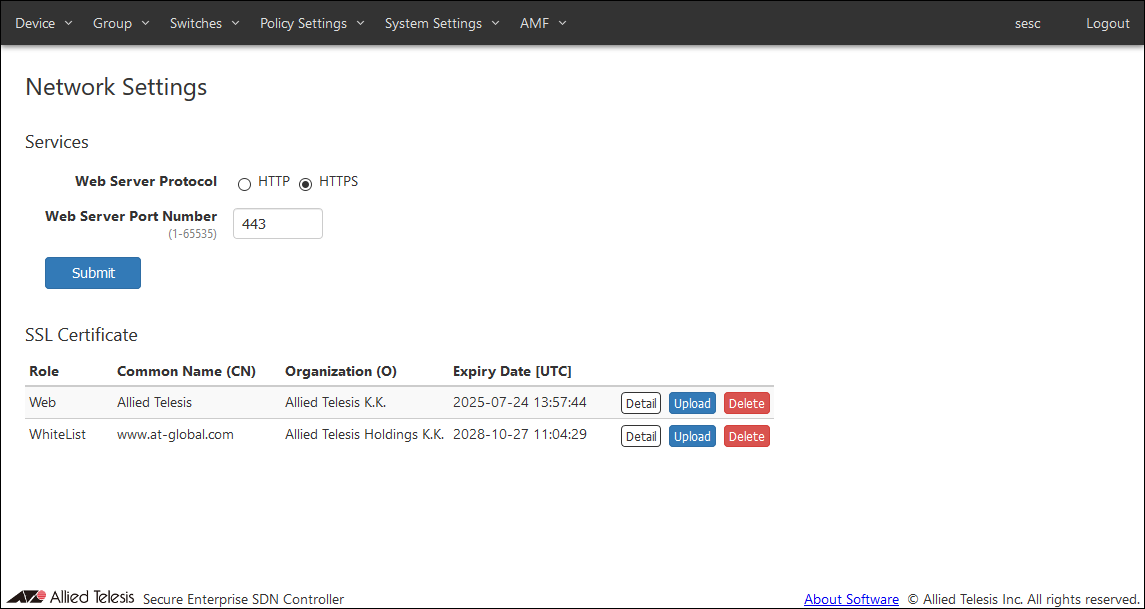
Task: View Detail of WhiteList certificate
Action: [x=641, y=436]
